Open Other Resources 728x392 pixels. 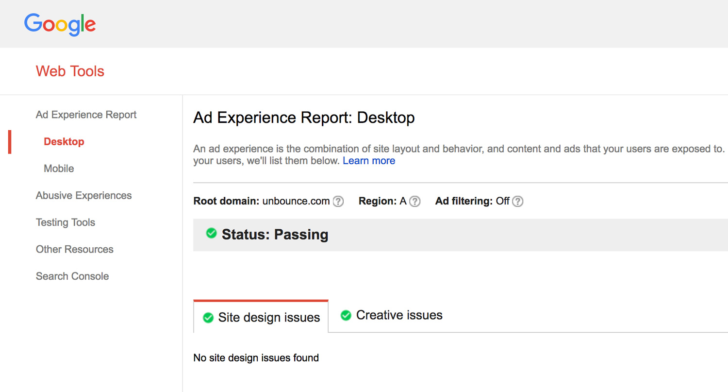click(x=74, y=249)
